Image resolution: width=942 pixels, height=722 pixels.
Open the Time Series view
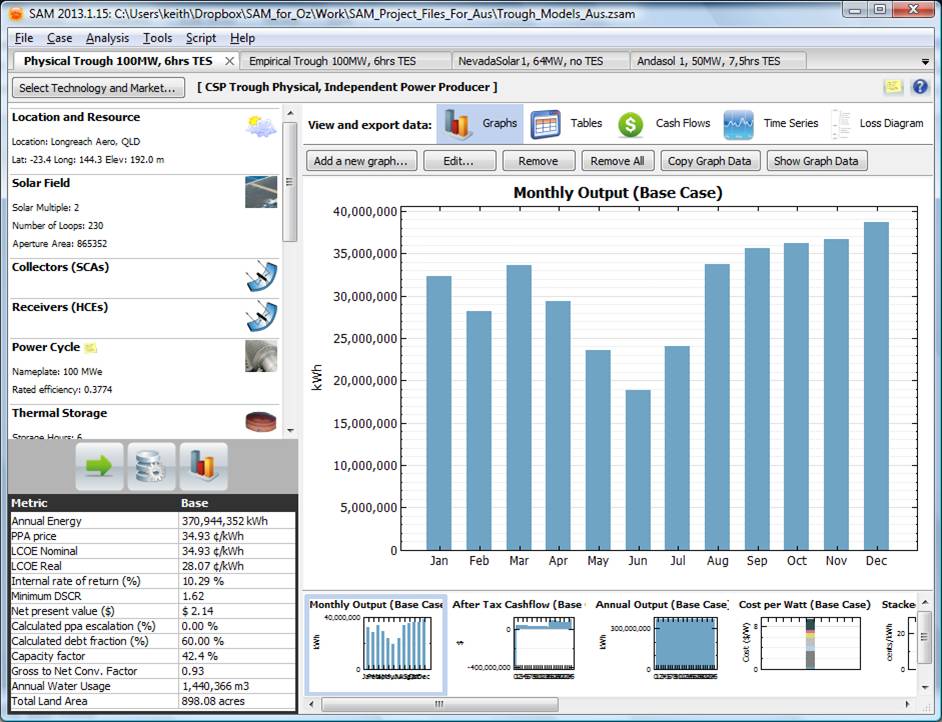pos(770,124)
